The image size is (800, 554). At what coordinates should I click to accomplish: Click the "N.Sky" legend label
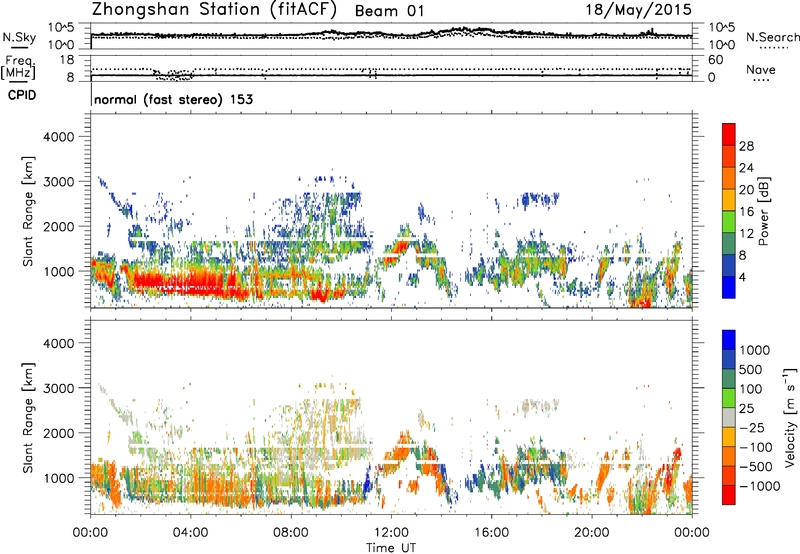click(x=19, y=37)
